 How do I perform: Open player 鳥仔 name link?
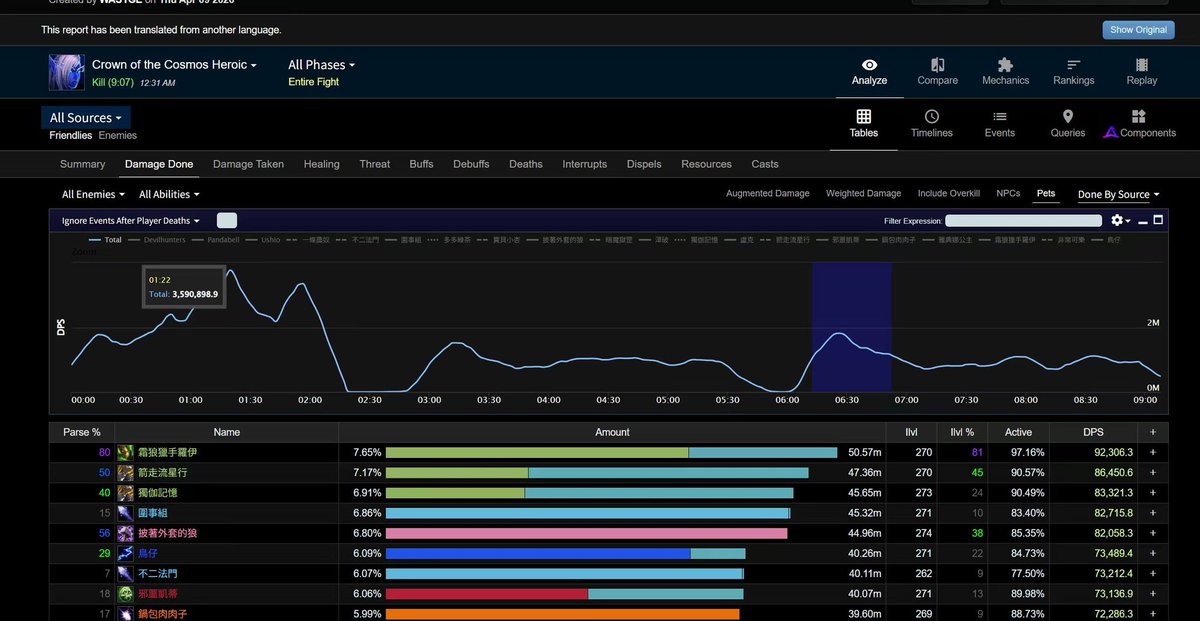click(x=147, y=553)
